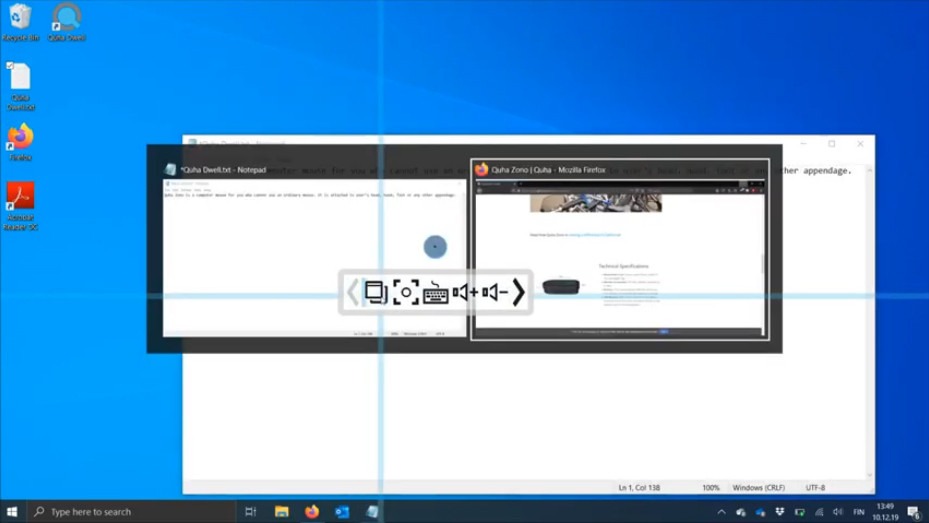Click the Ln 1, Col 138 status text
This screenshot has height=523, width=929.
point(639,487)
